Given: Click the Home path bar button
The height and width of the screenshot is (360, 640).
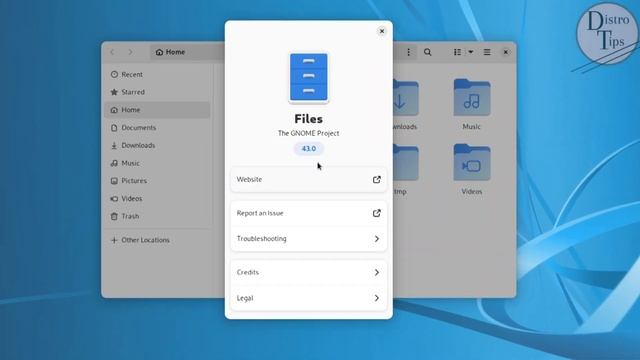Looking at the screenshot, I should point(171,52).
